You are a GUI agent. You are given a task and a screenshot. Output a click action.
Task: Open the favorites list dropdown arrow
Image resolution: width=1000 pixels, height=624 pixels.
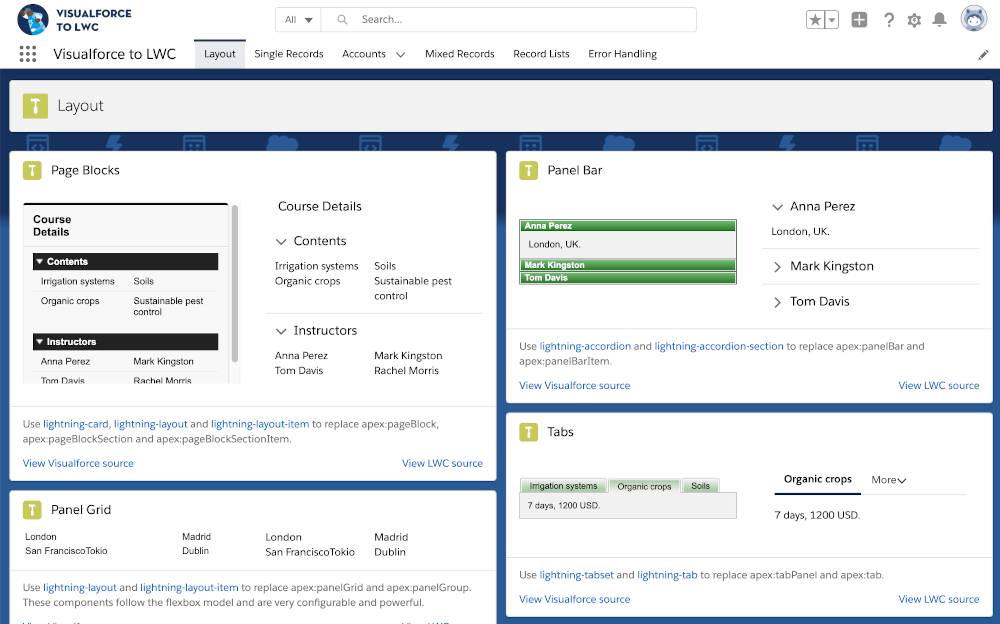click(832, 20)
